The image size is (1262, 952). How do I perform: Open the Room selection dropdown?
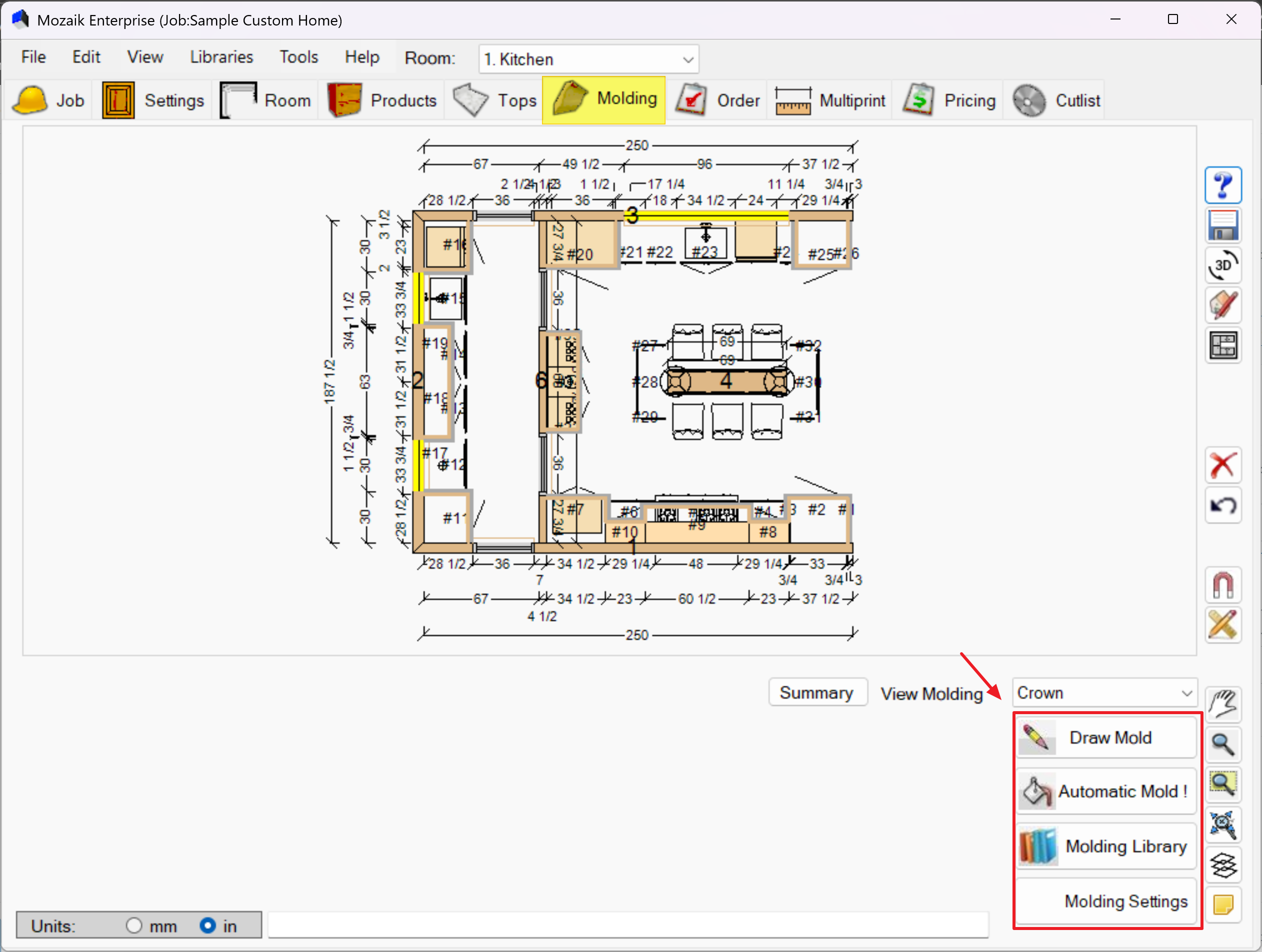coord(588,59)
